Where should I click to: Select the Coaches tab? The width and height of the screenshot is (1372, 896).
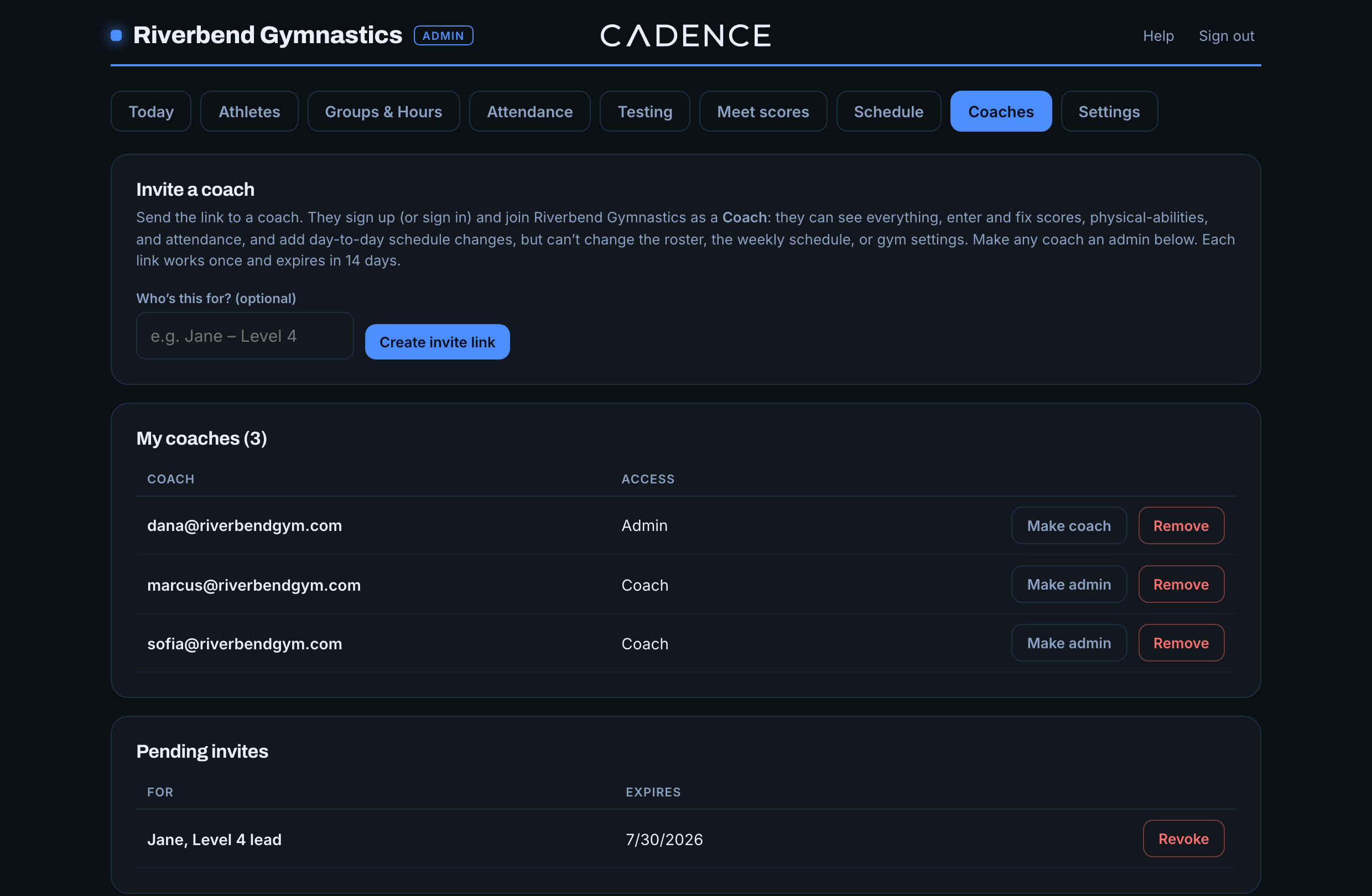1001,111
